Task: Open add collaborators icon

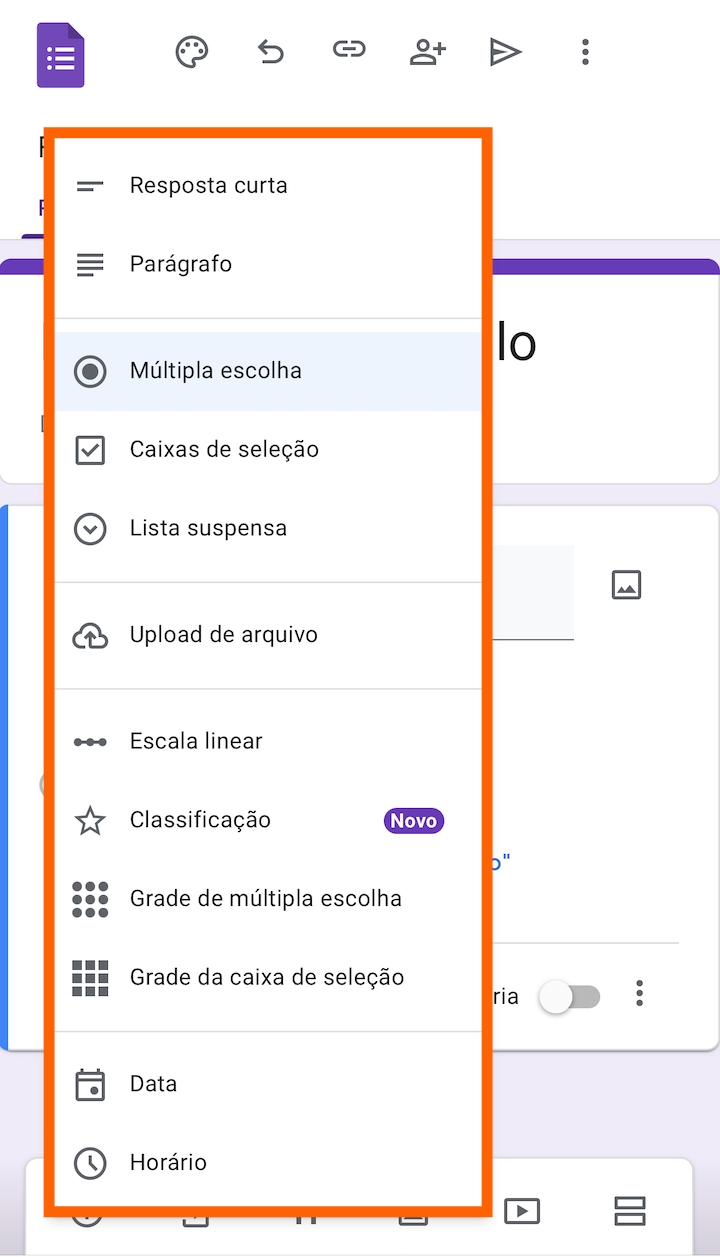Action: click(427, 52)
